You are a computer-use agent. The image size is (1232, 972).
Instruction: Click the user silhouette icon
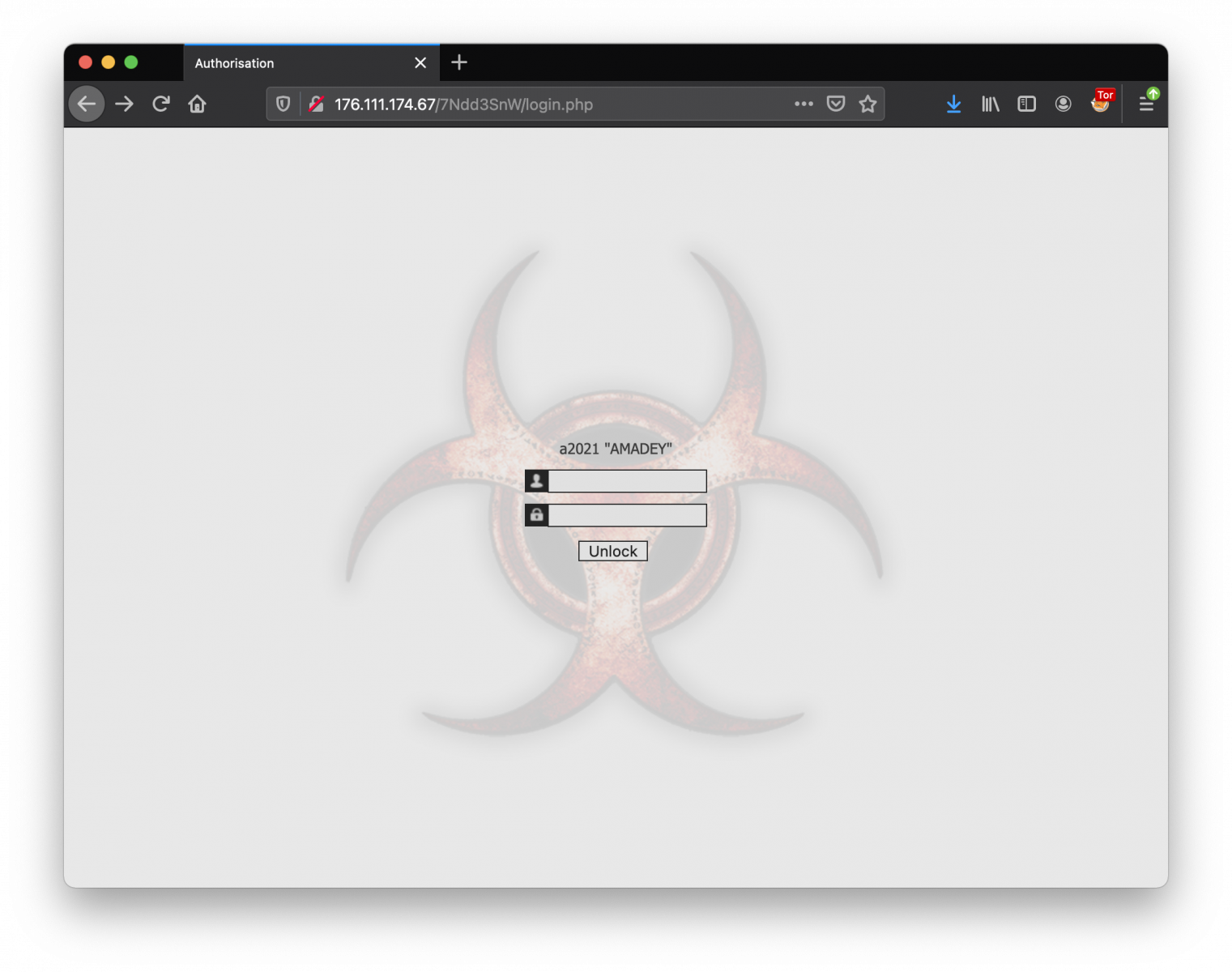536,481
